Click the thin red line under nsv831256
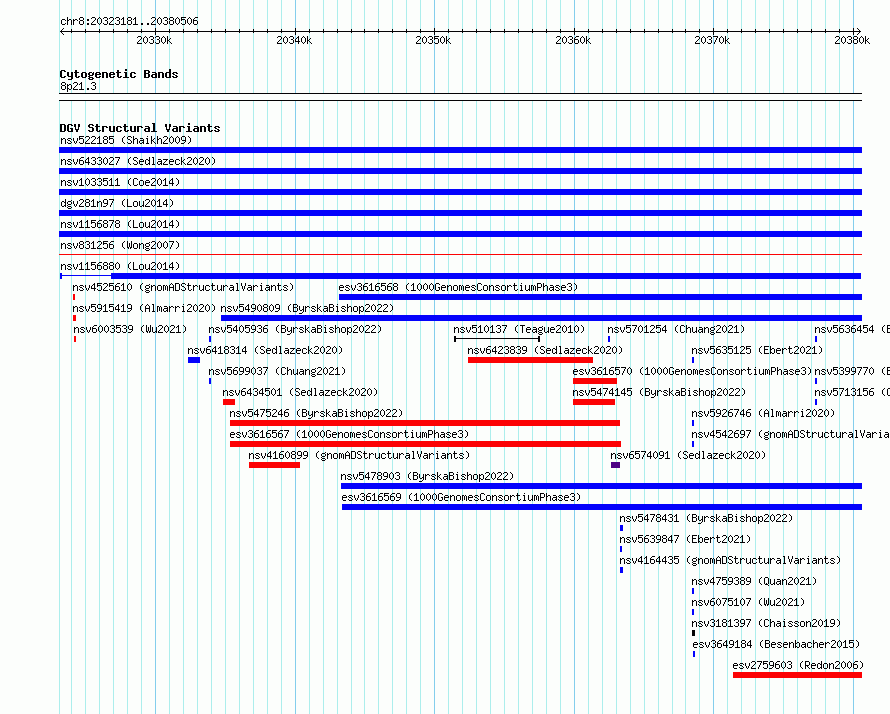 [x=460, y=254]
